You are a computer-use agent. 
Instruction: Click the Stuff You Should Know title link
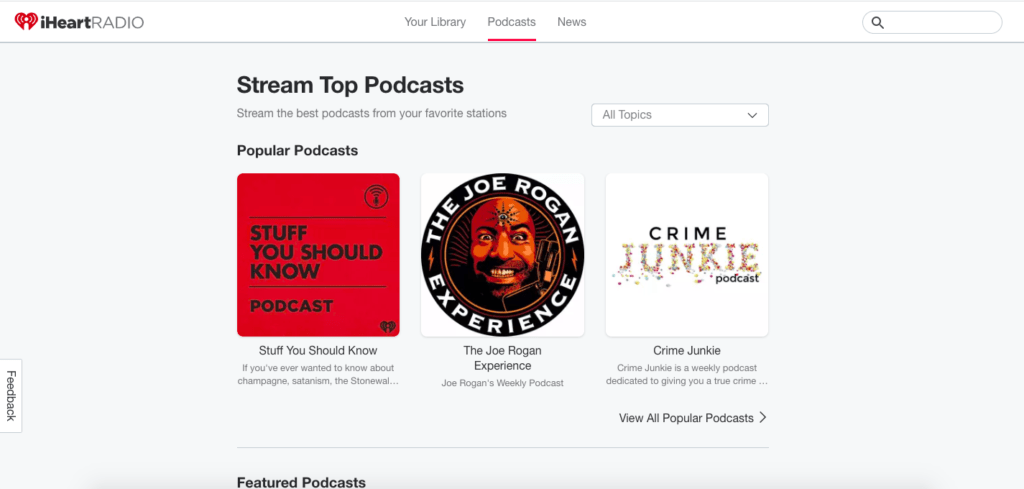click(318, 351)
